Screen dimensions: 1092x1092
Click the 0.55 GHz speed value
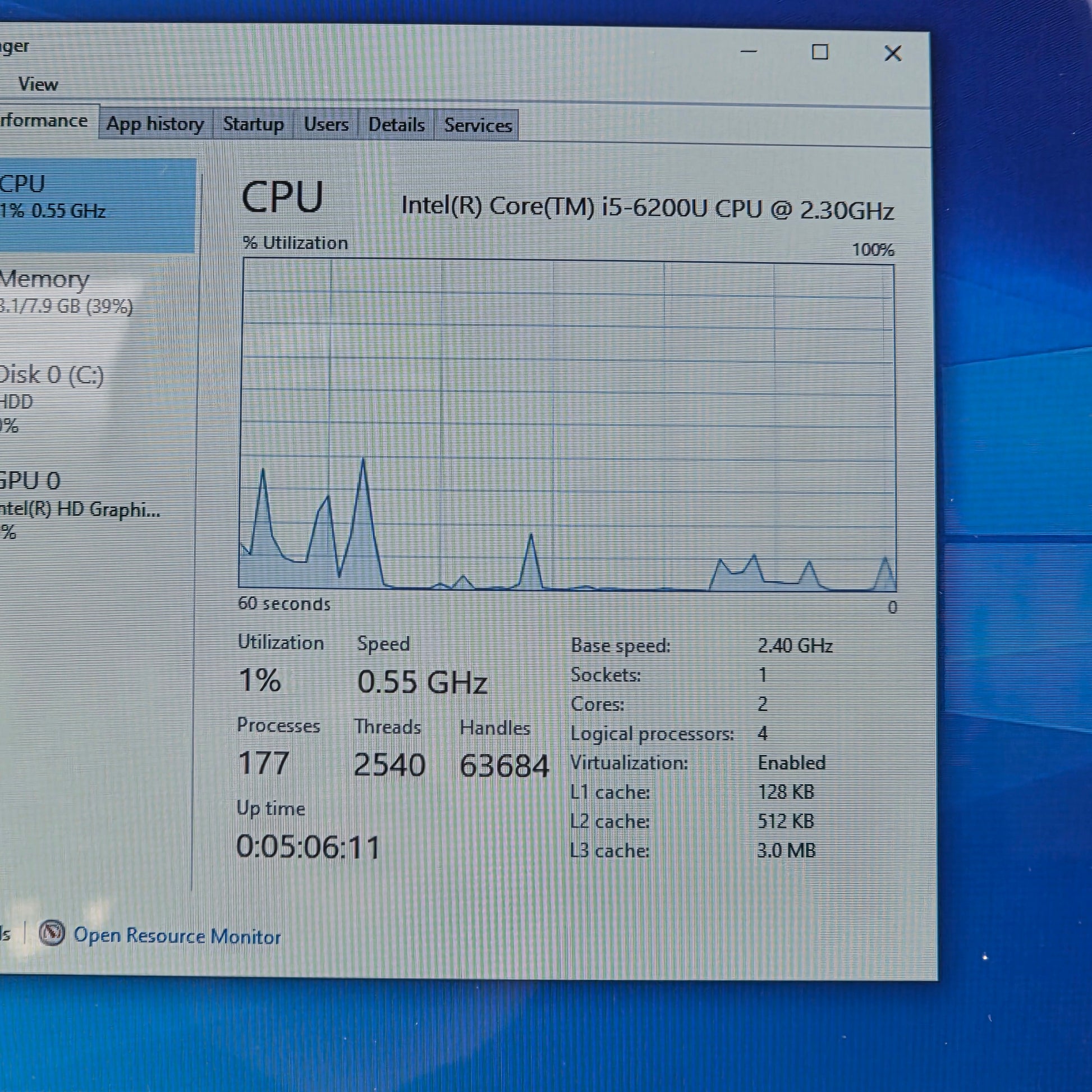click(421, 682)
